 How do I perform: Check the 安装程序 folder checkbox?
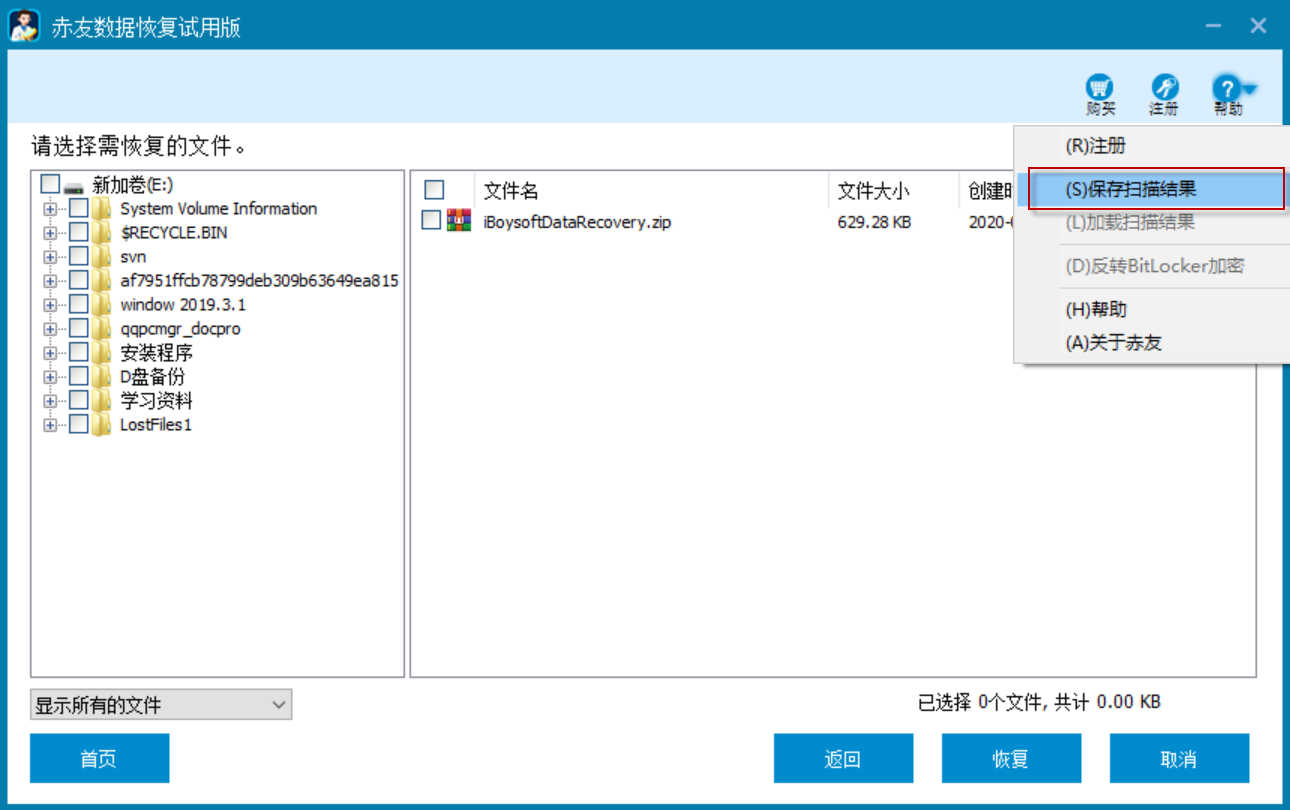(78, 353)
